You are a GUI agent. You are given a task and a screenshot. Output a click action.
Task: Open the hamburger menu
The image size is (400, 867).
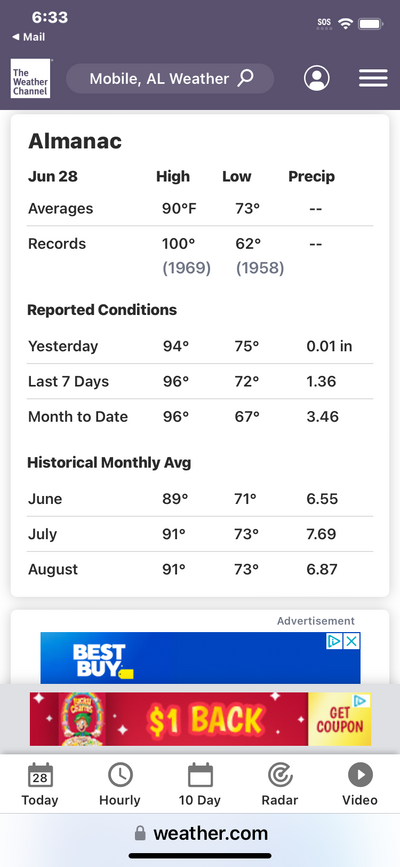(x=373, y=79)
